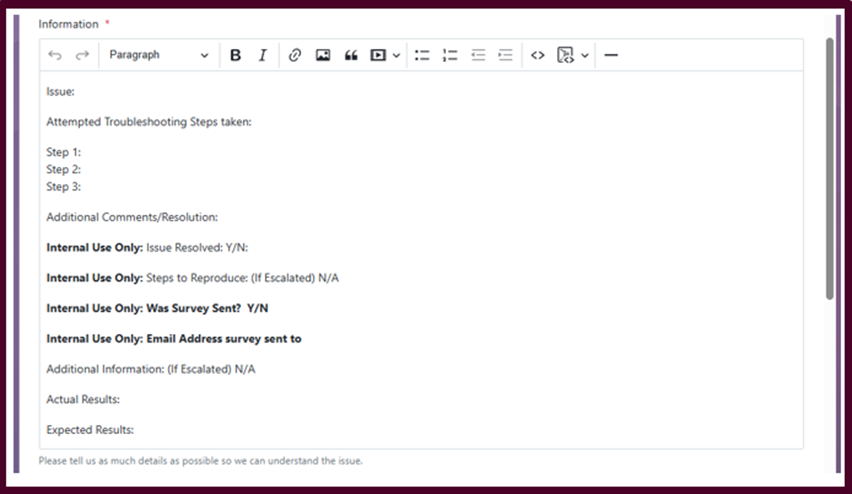Click the Redo arrow icon
The height and width of the screenshot is (494, 852).
pyautogui.click(x=82, y=56)
